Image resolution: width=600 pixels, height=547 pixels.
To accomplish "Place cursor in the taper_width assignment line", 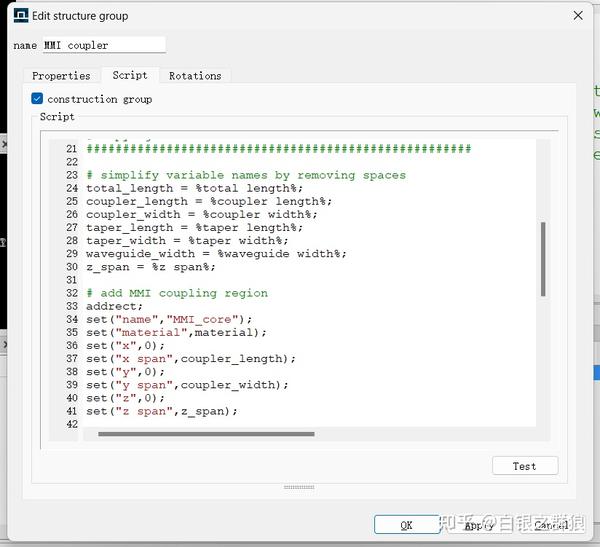I will point(187,241).
